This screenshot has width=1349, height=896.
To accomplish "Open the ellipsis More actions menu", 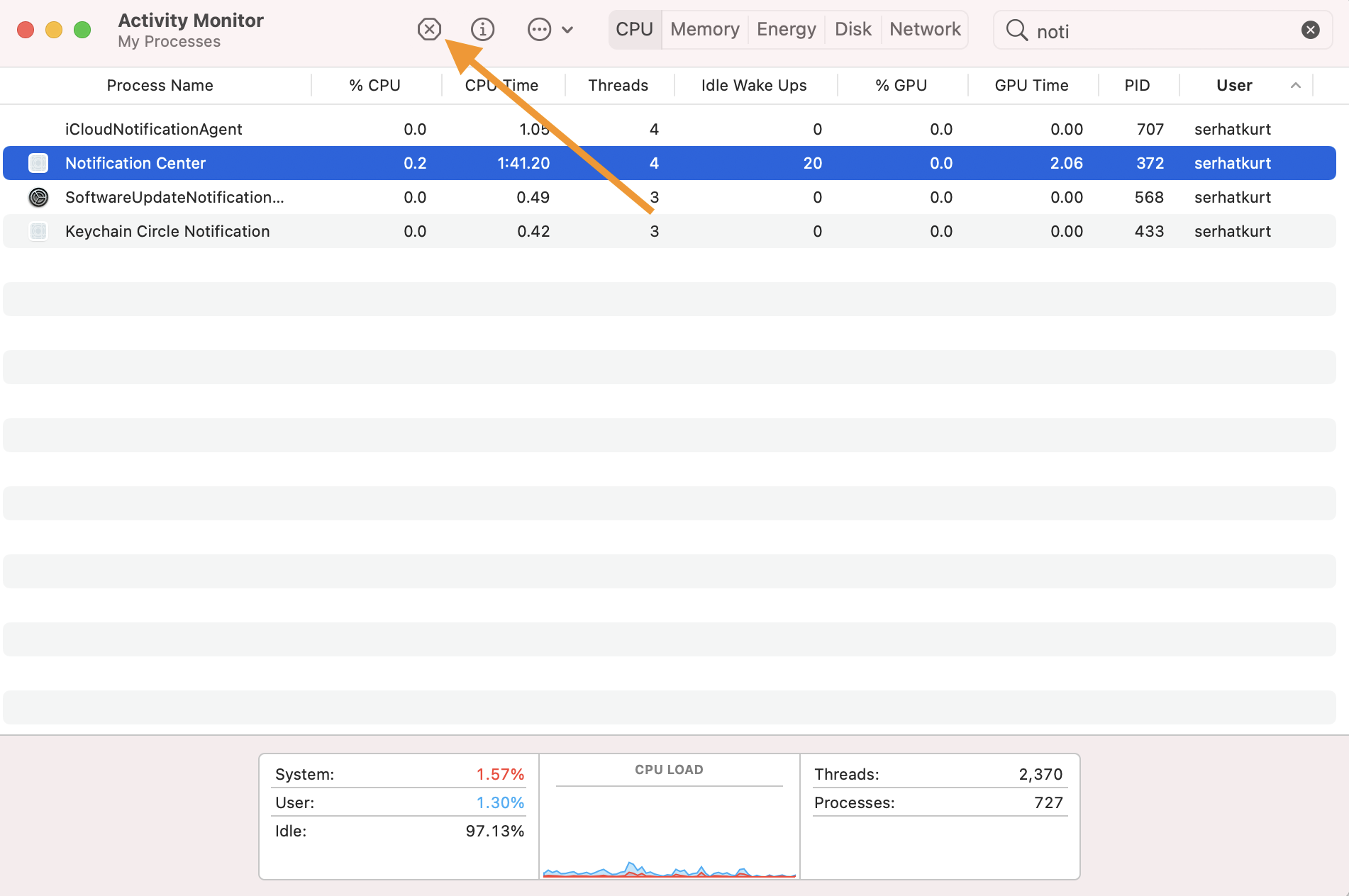I will pyautogui.click(x=550, y=29).
